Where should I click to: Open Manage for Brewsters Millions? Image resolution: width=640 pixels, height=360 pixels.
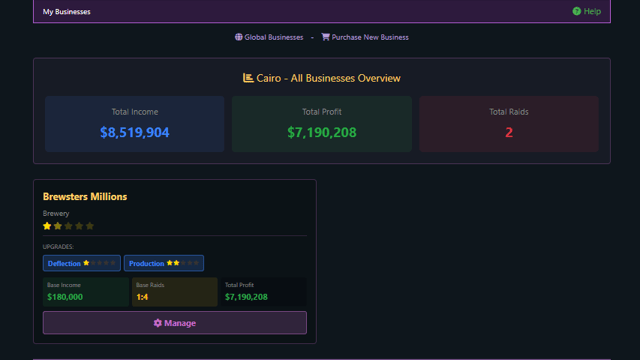(x=175, y=323)
